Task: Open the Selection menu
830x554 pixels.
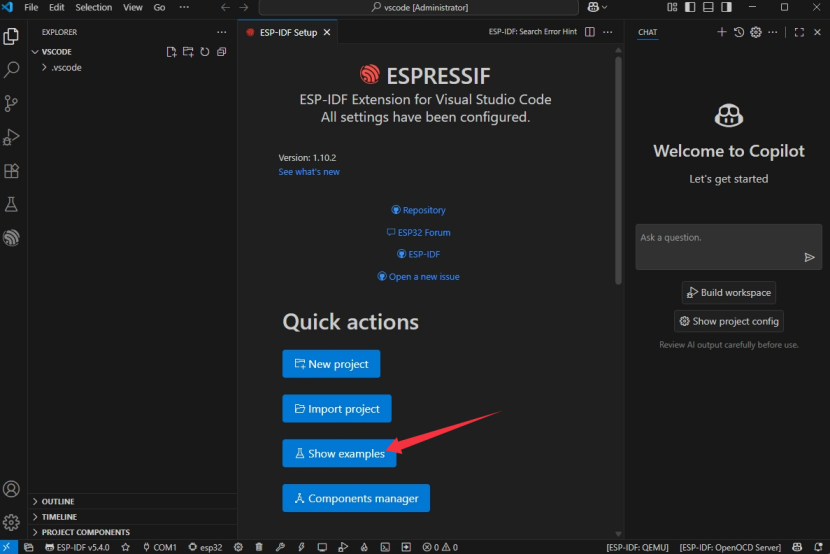Action: (x=93, y=7)
